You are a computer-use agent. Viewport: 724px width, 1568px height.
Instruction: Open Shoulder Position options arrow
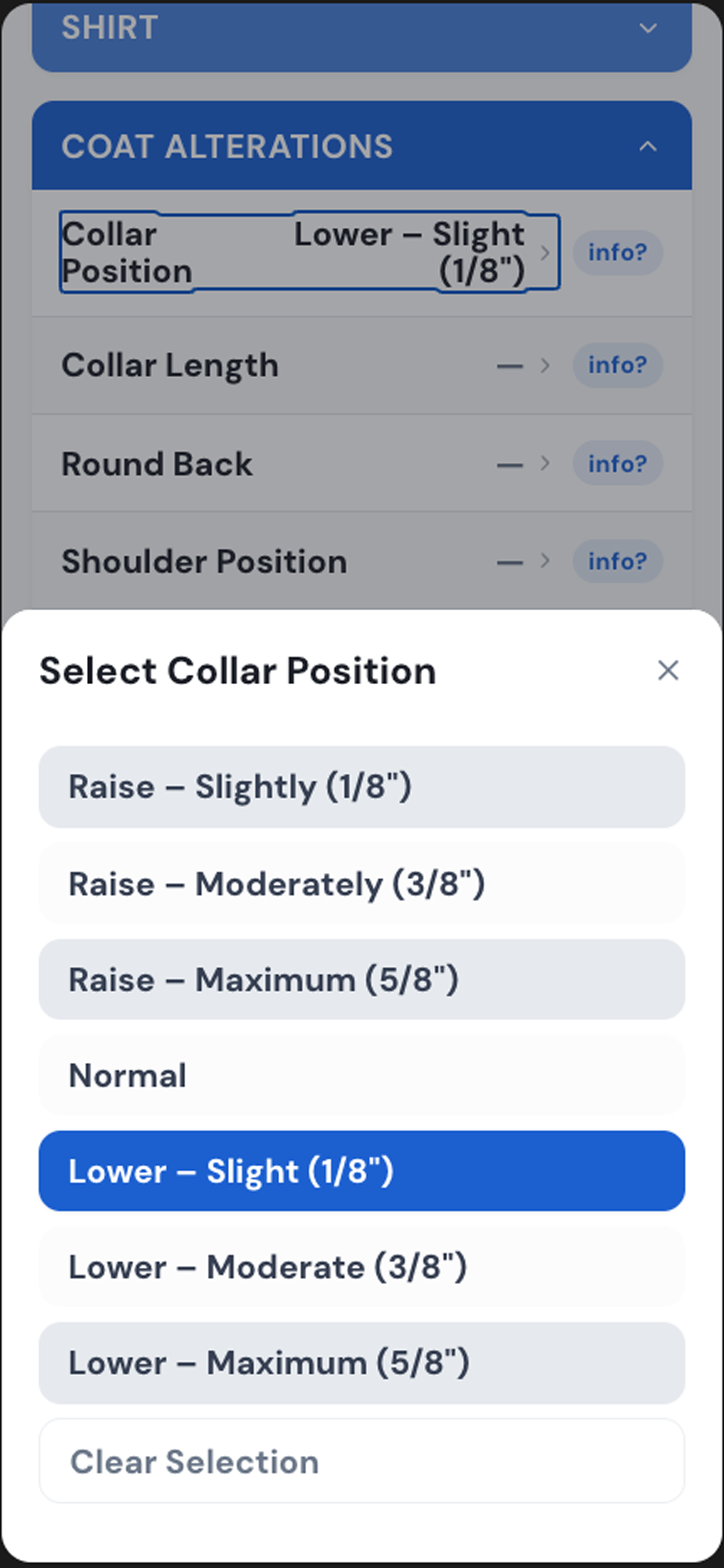544,561
